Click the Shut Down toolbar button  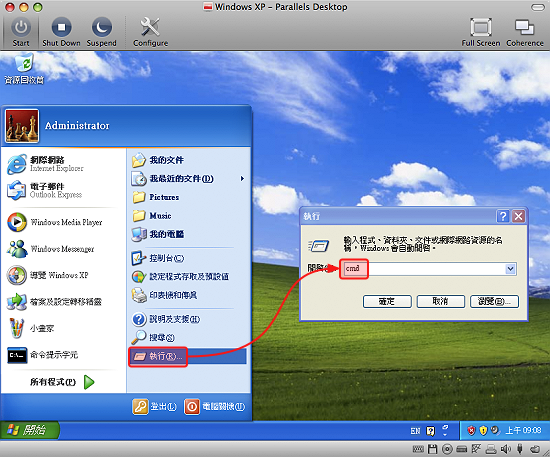pyautogui.click(x=61, y=32)
